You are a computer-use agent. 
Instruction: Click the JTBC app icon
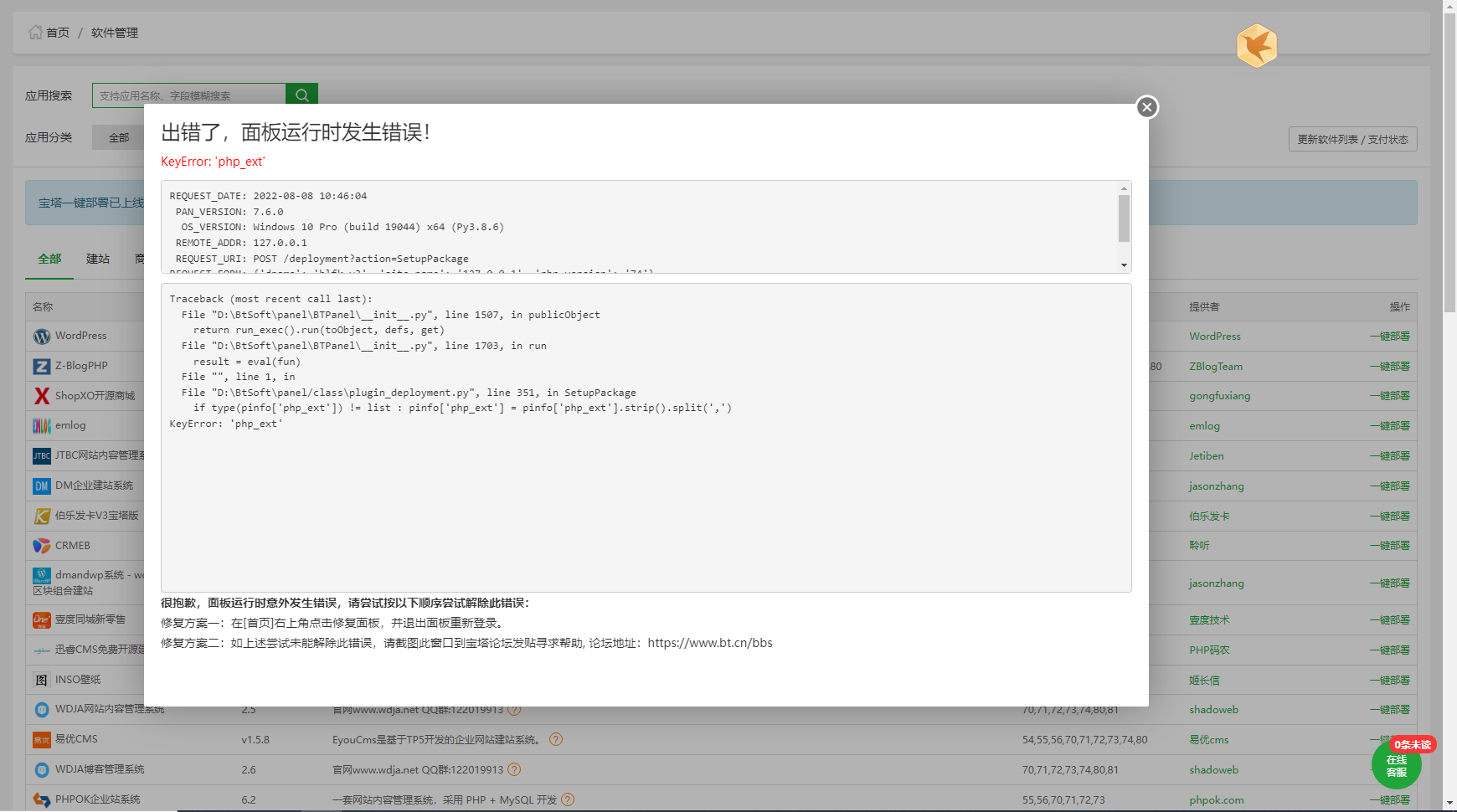tap(42, 456)
